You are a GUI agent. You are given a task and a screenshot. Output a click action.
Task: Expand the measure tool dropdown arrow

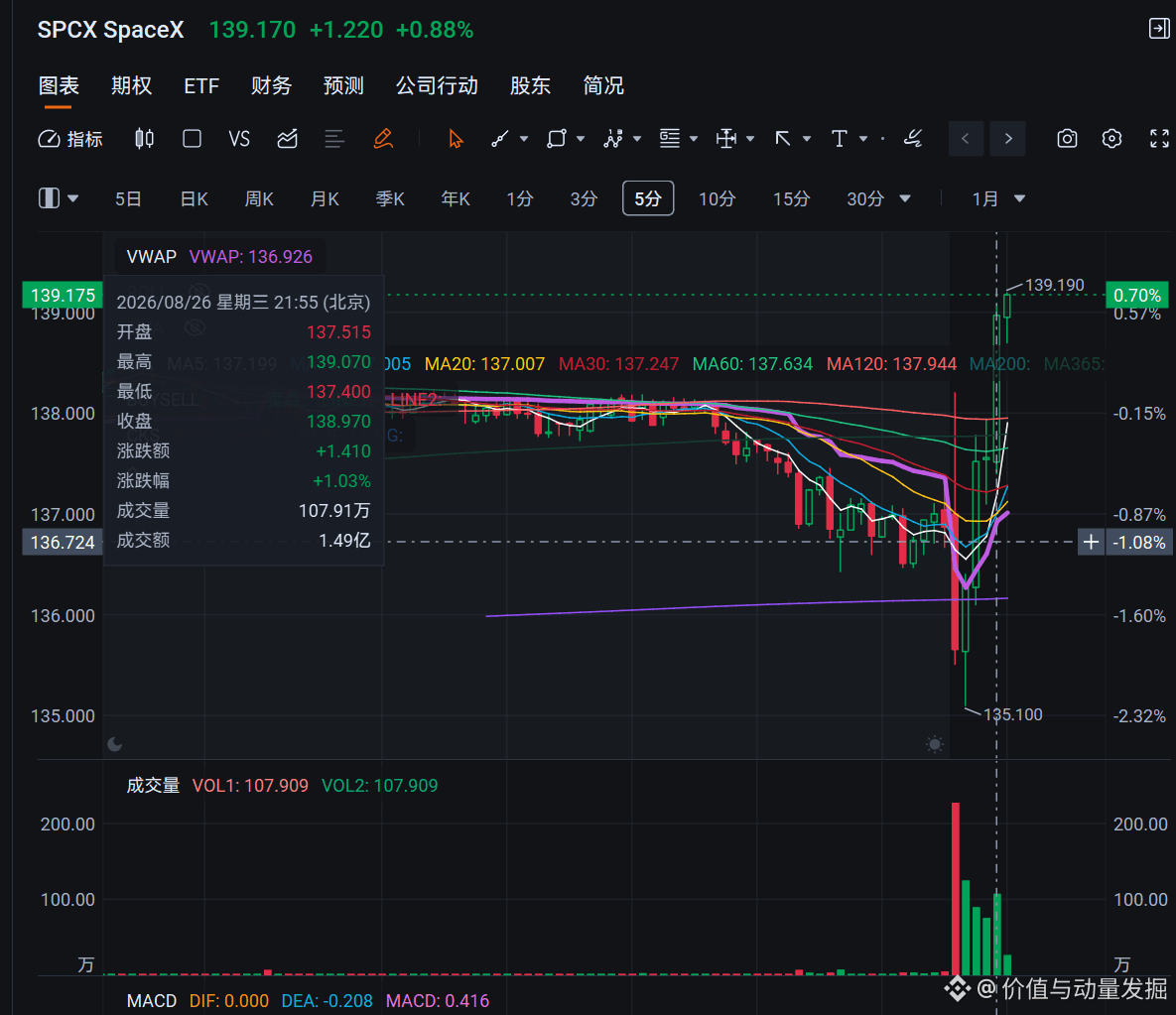[x=750, y=139]
